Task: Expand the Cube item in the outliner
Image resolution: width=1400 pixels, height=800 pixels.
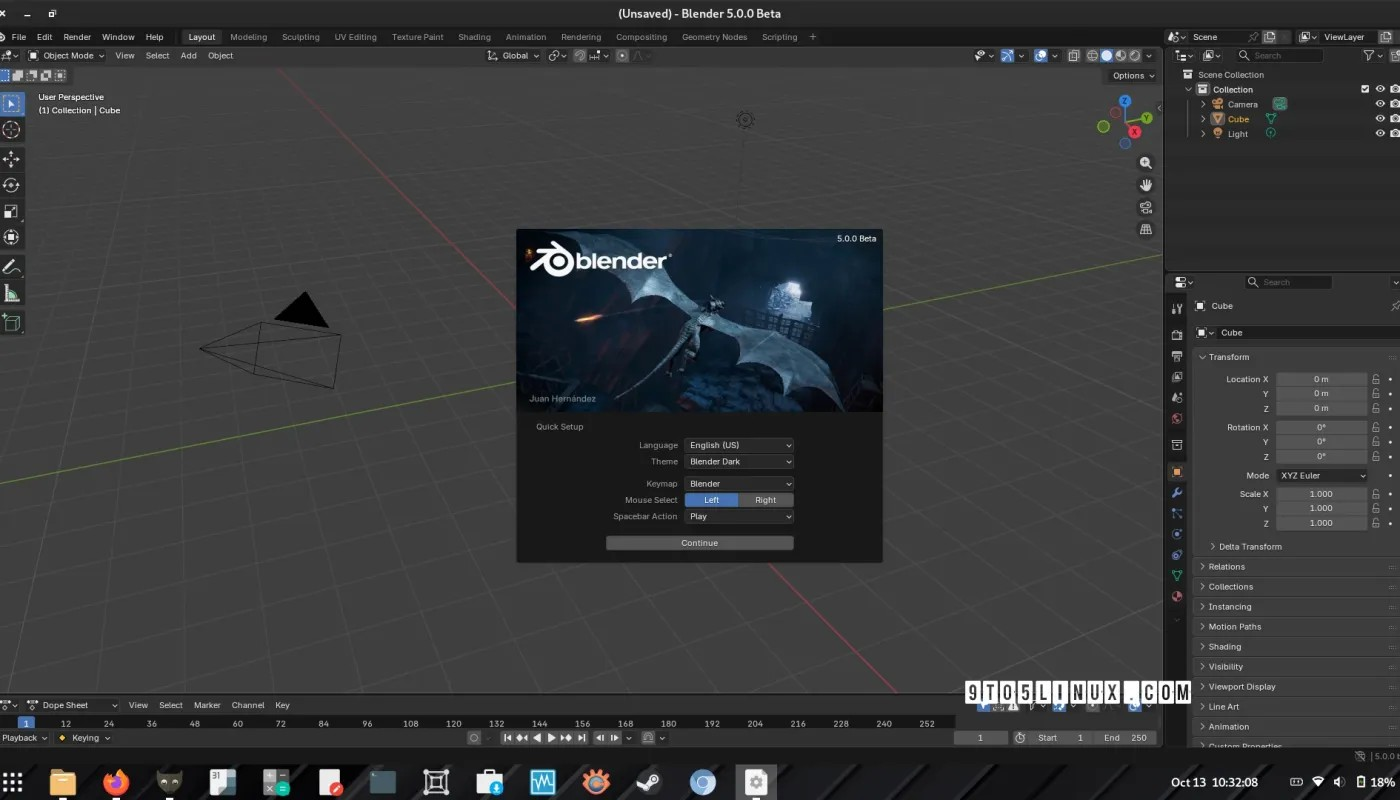Action: pyautogui.click(x=1203, y=119)
